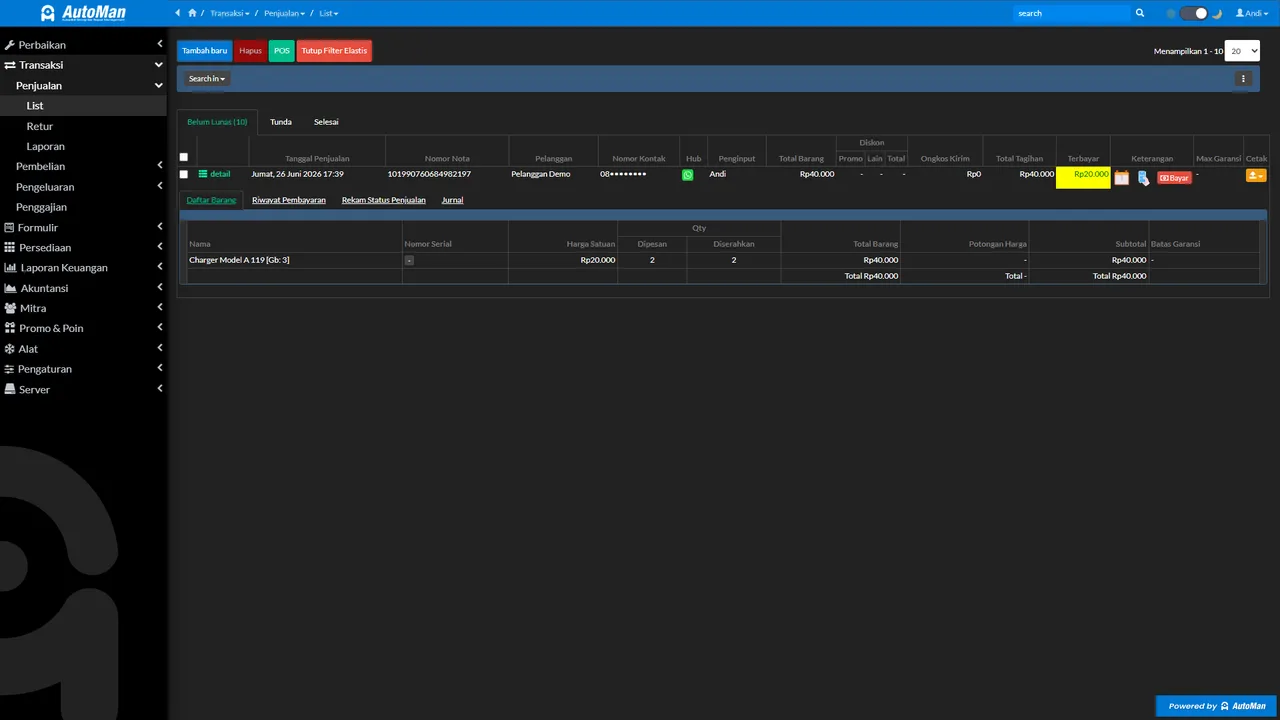The height and width of the screenshot is (720, 1280).
Task: Click the Akuntansi arrows icon
Action: pos(10,288)
